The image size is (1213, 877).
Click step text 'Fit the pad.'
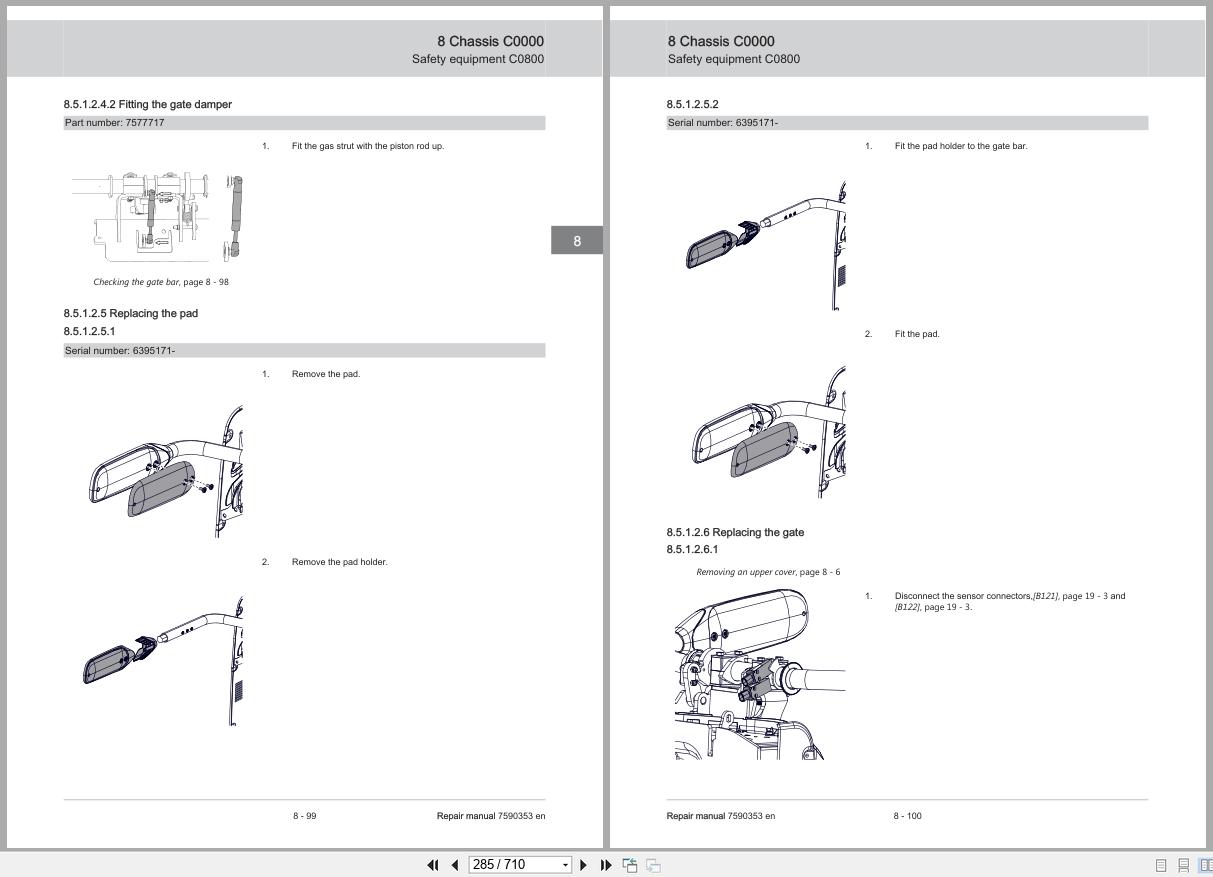pos(917,334)
